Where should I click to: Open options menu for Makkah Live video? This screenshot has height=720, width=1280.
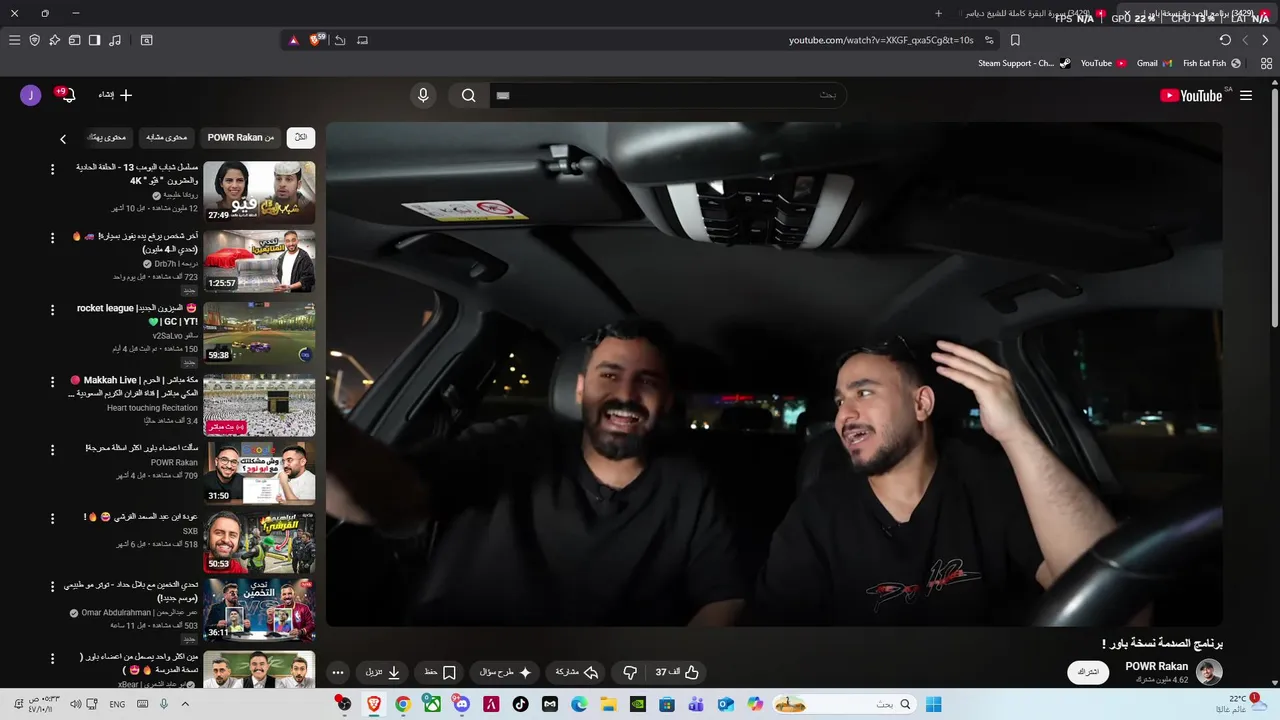click(x=53, y=382)
